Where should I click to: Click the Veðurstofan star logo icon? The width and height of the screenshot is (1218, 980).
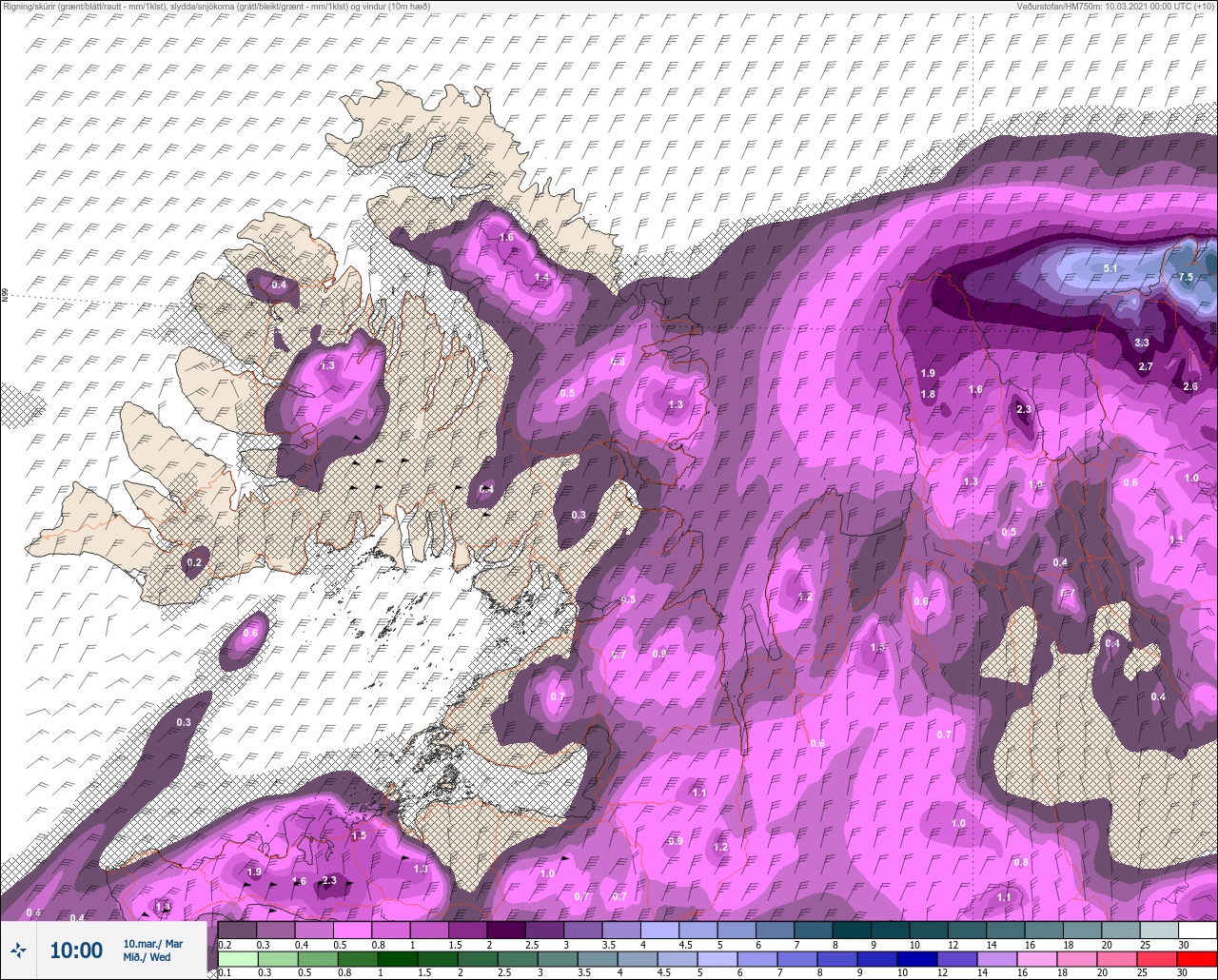18,950
